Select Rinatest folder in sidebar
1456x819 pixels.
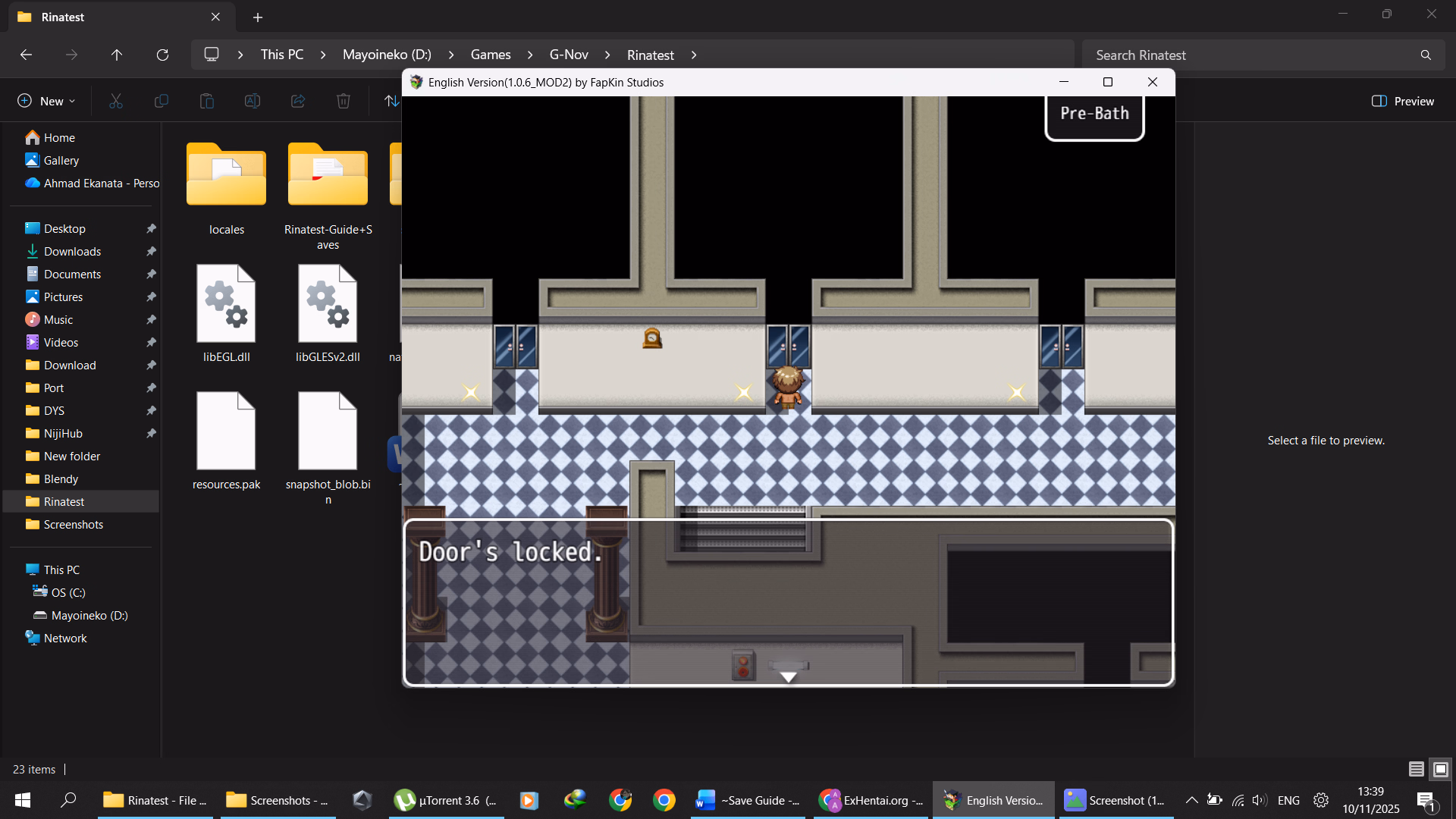point(64,501)
